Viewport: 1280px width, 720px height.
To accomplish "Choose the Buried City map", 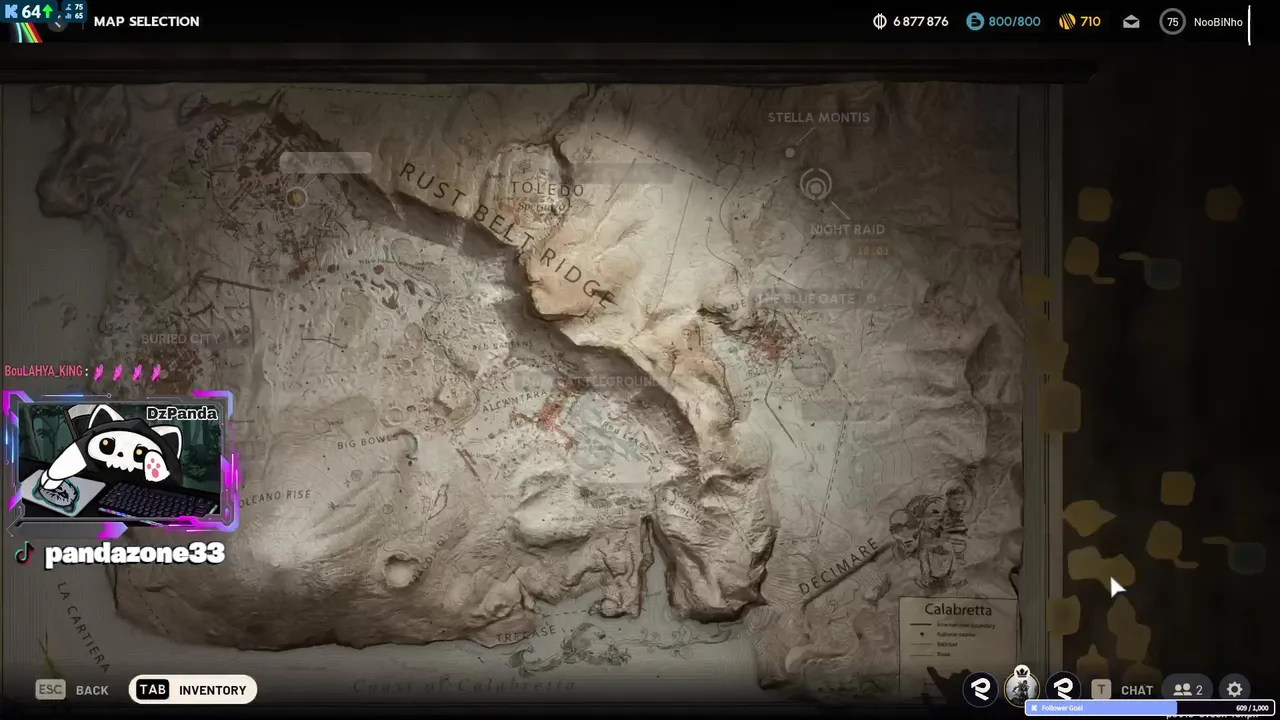I will [x=180, y=339].
